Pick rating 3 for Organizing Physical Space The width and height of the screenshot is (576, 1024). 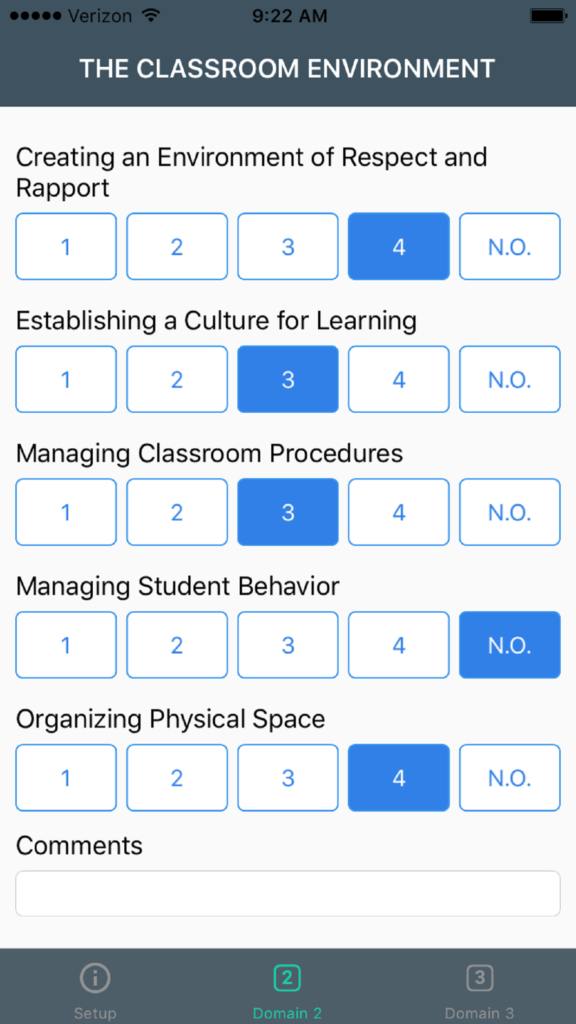288,778
